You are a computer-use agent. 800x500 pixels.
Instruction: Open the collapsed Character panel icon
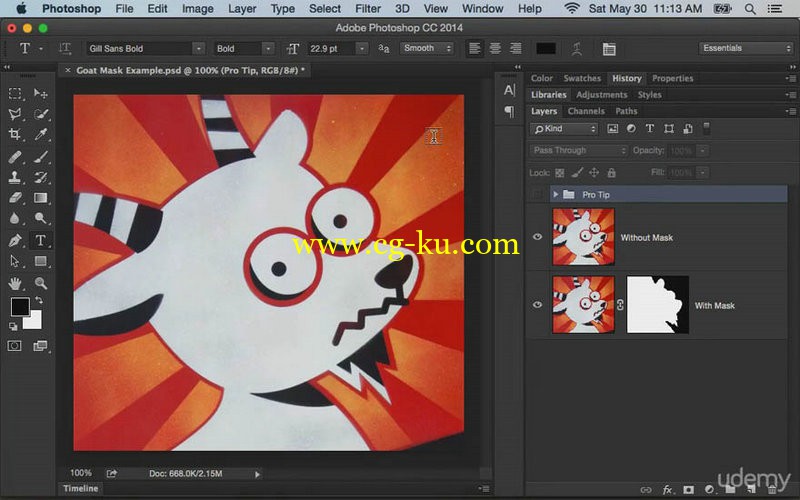(509, 90)
